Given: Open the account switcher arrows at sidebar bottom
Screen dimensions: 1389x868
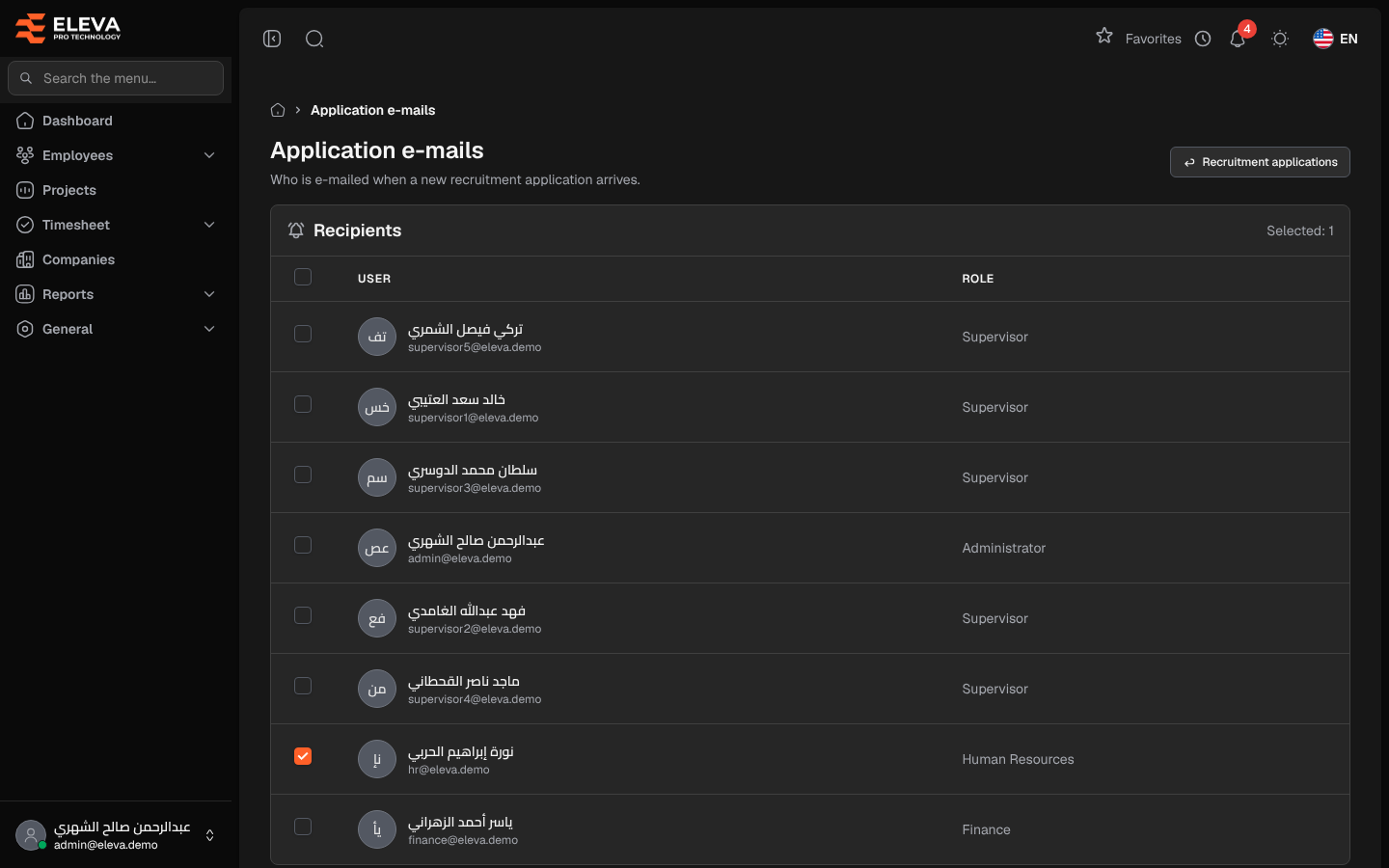Looking at the screenshot, I should point(210,835).
